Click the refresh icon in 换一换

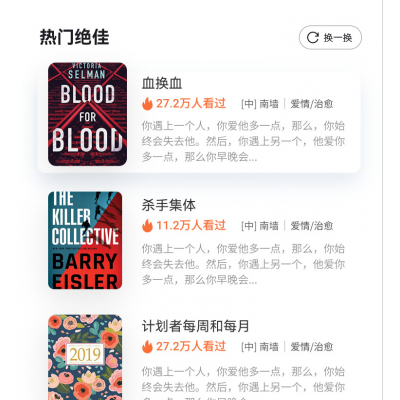tap(312, 38)
